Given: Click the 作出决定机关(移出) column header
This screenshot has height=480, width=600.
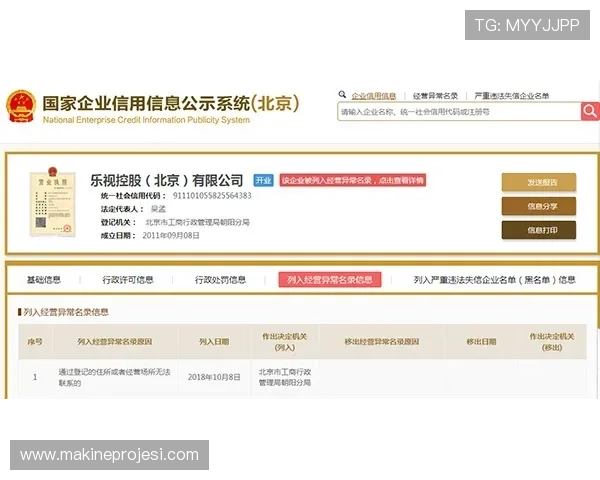Looking at the screenshot, I should (552, 342).
